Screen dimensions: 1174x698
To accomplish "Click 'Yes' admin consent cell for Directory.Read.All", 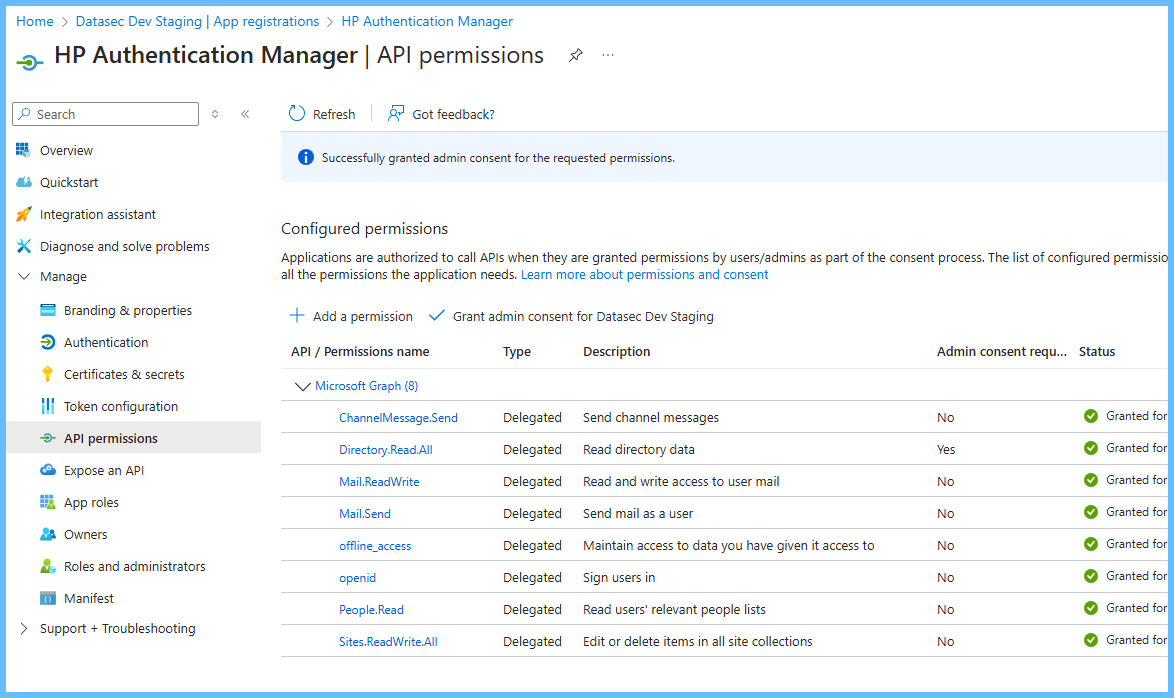I will click(946, 449).
